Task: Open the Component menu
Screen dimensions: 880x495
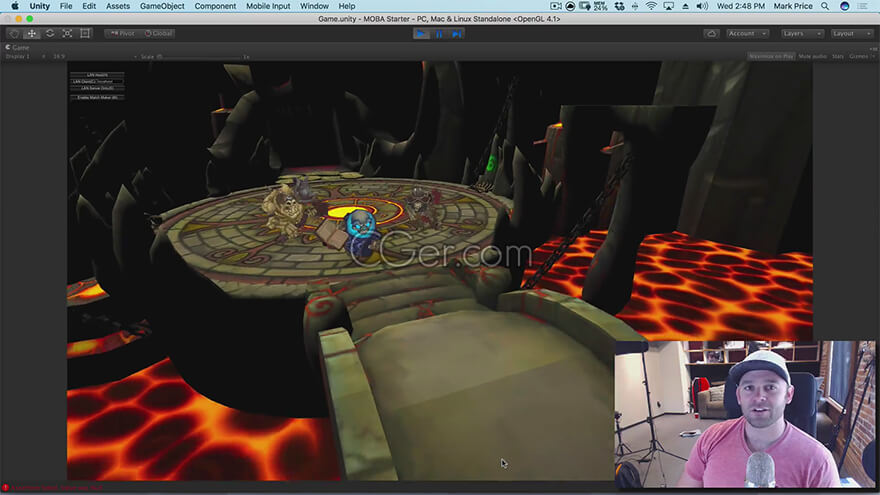Action: pyautogui.click(x=215, y=6)
